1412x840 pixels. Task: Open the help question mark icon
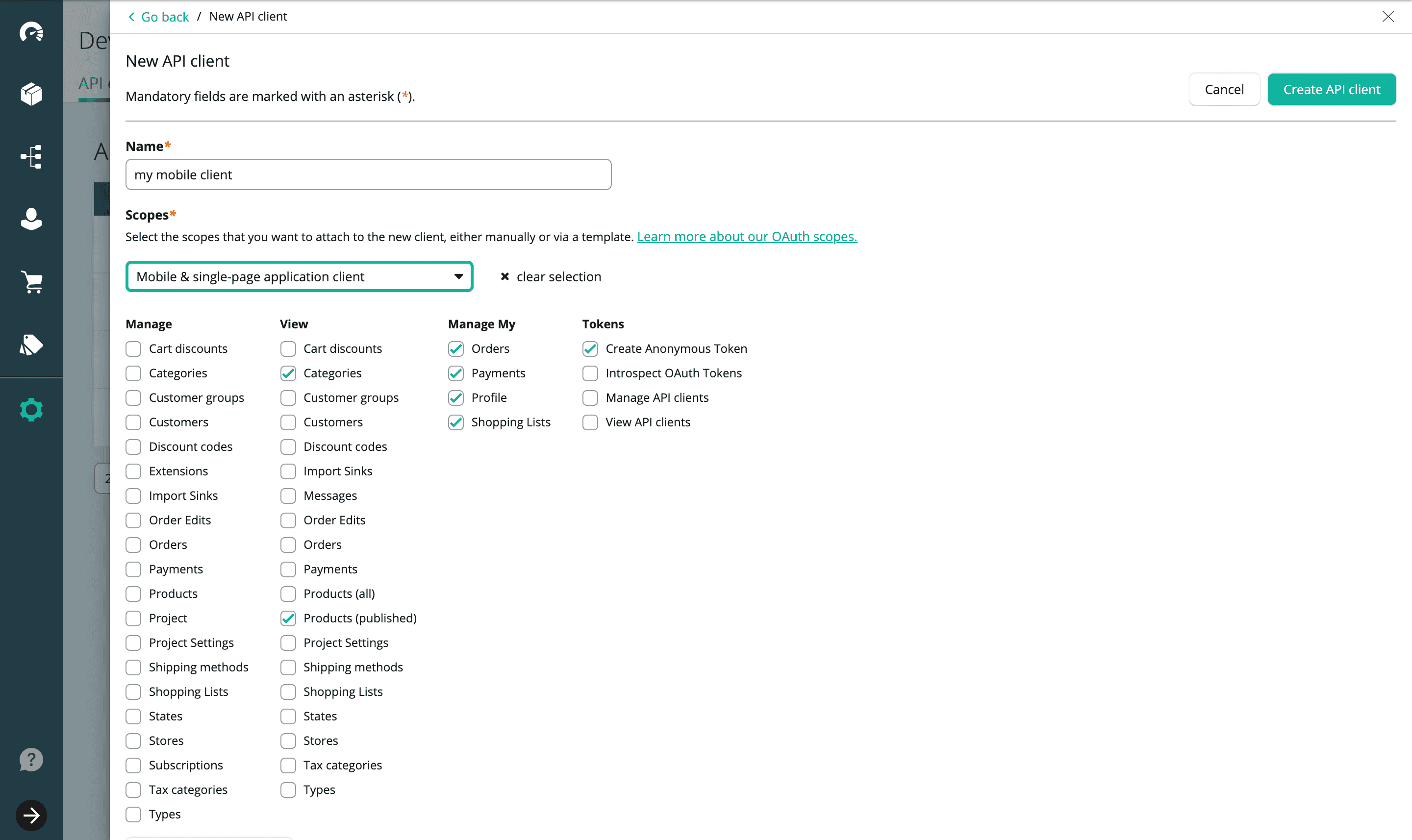point(31,760)
